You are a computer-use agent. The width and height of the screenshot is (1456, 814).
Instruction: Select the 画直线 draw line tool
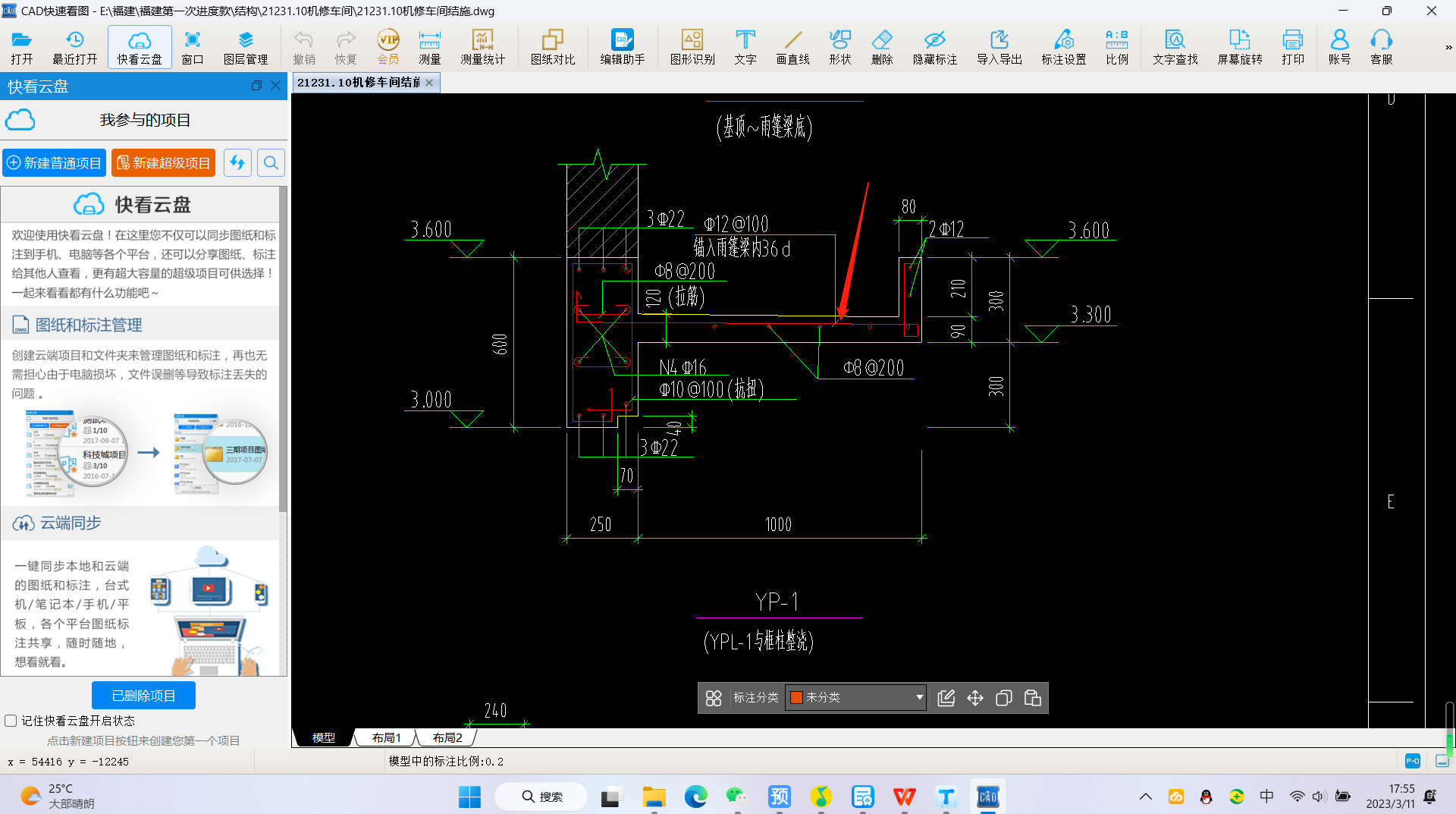(x=792, y=47)
